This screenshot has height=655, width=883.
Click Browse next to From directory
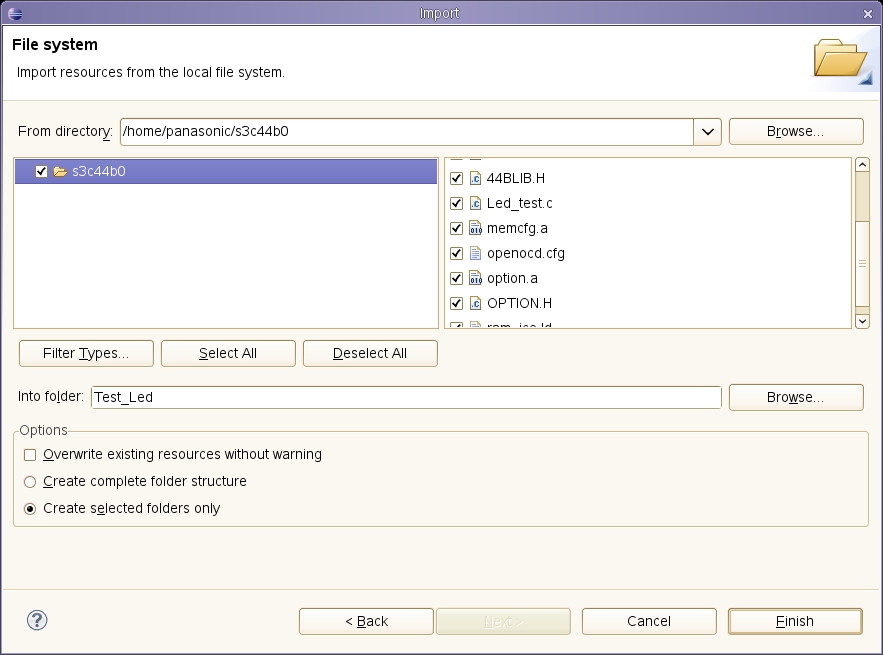[796, 131]
